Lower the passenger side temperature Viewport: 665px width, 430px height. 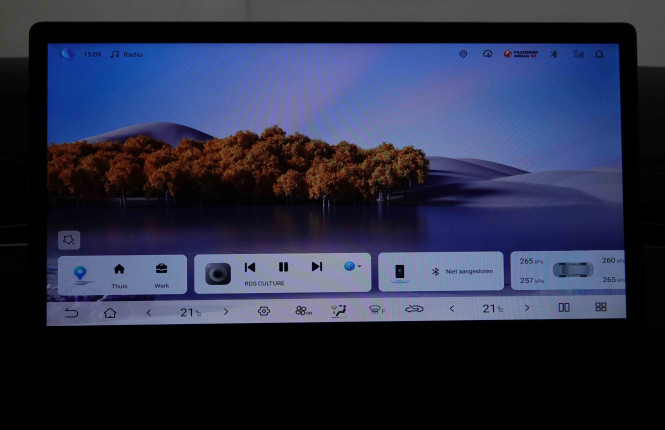[x=452, y=309]
